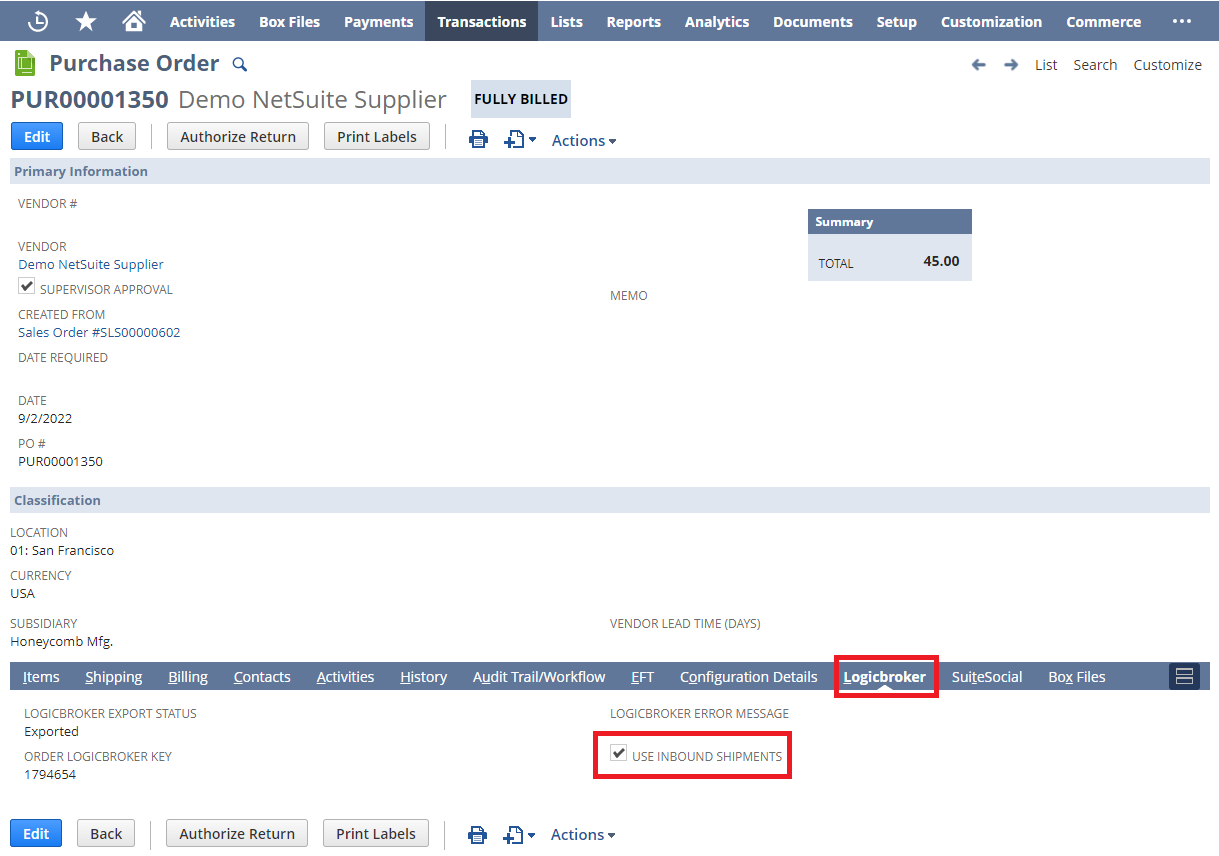Toggle the Supervisor Approval checkbox
Viewport: 1219px width, 856px height.
[27, 287]
